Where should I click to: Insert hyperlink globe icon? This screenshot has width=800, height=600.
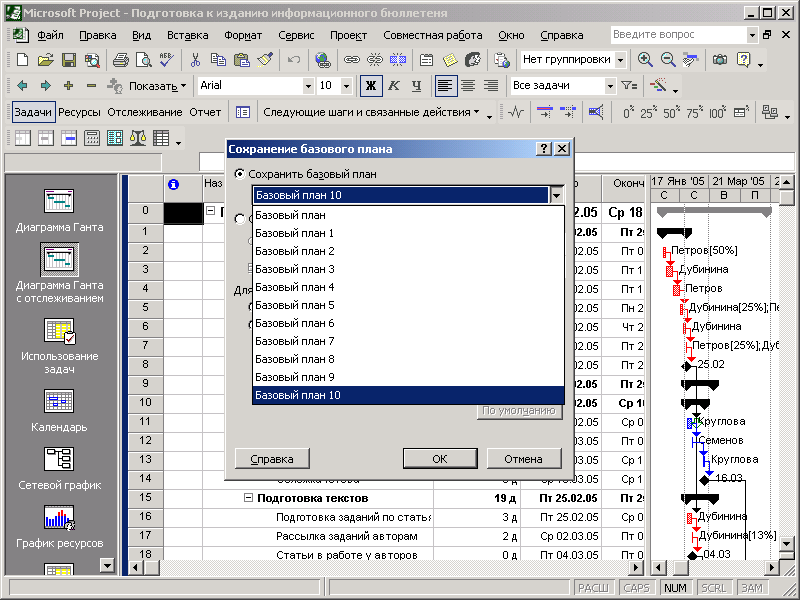(322, 60)
